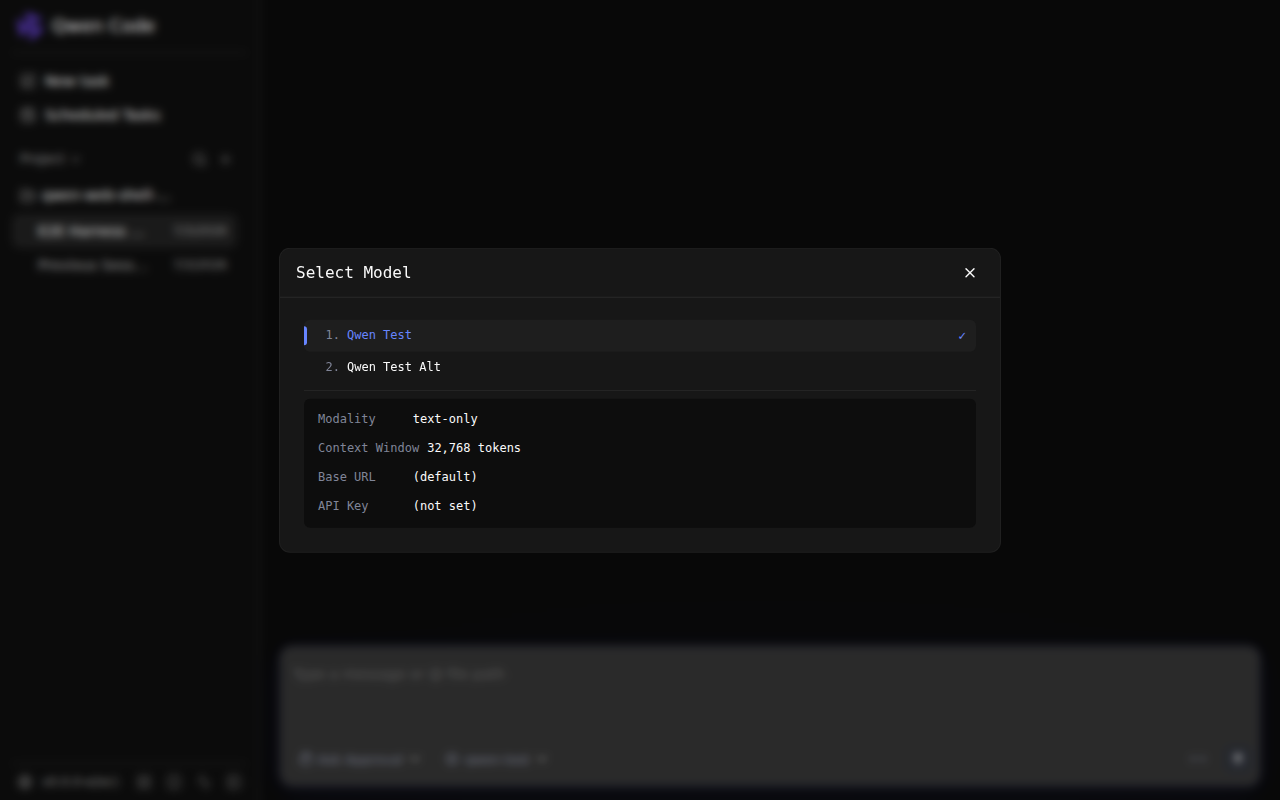
Task: Click the API Key label
Action: tap(343, 506)
